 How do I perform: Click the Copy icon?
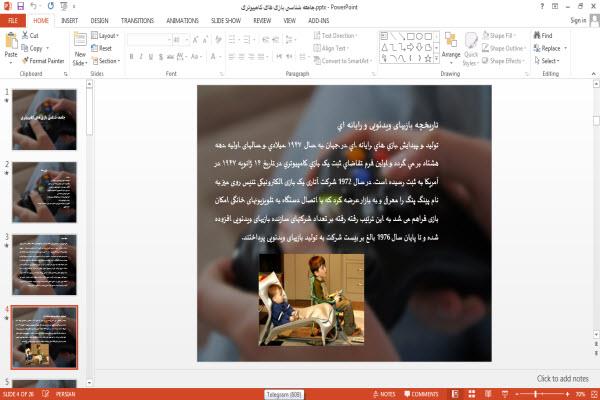(x=25, y=48)
